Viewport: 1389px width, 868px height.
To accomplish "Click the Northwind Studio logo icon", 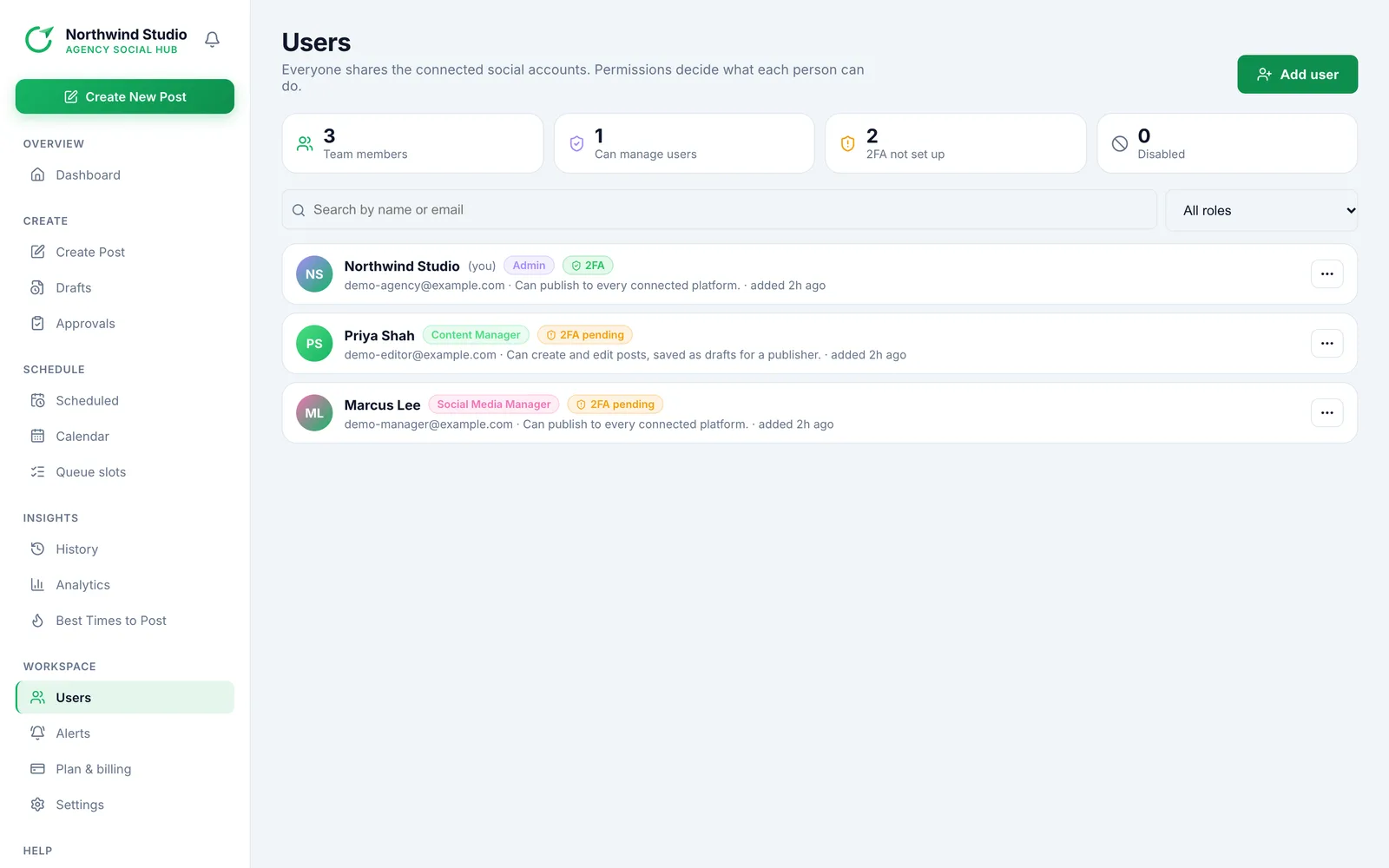I will (39, 40).
